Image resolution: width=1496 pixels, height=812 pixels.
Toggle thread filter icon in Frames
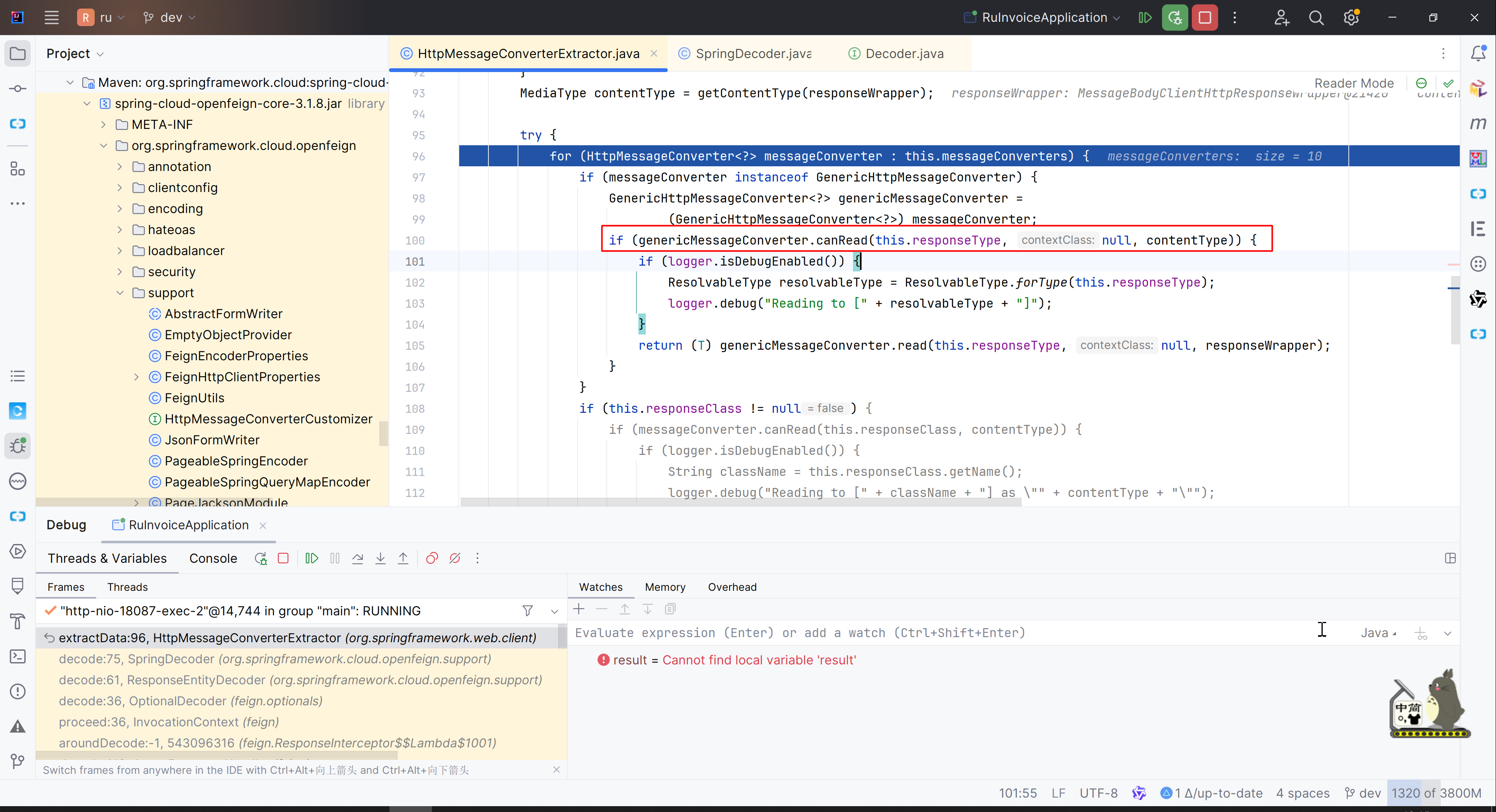pyautogui.click(x=527, y=610)
